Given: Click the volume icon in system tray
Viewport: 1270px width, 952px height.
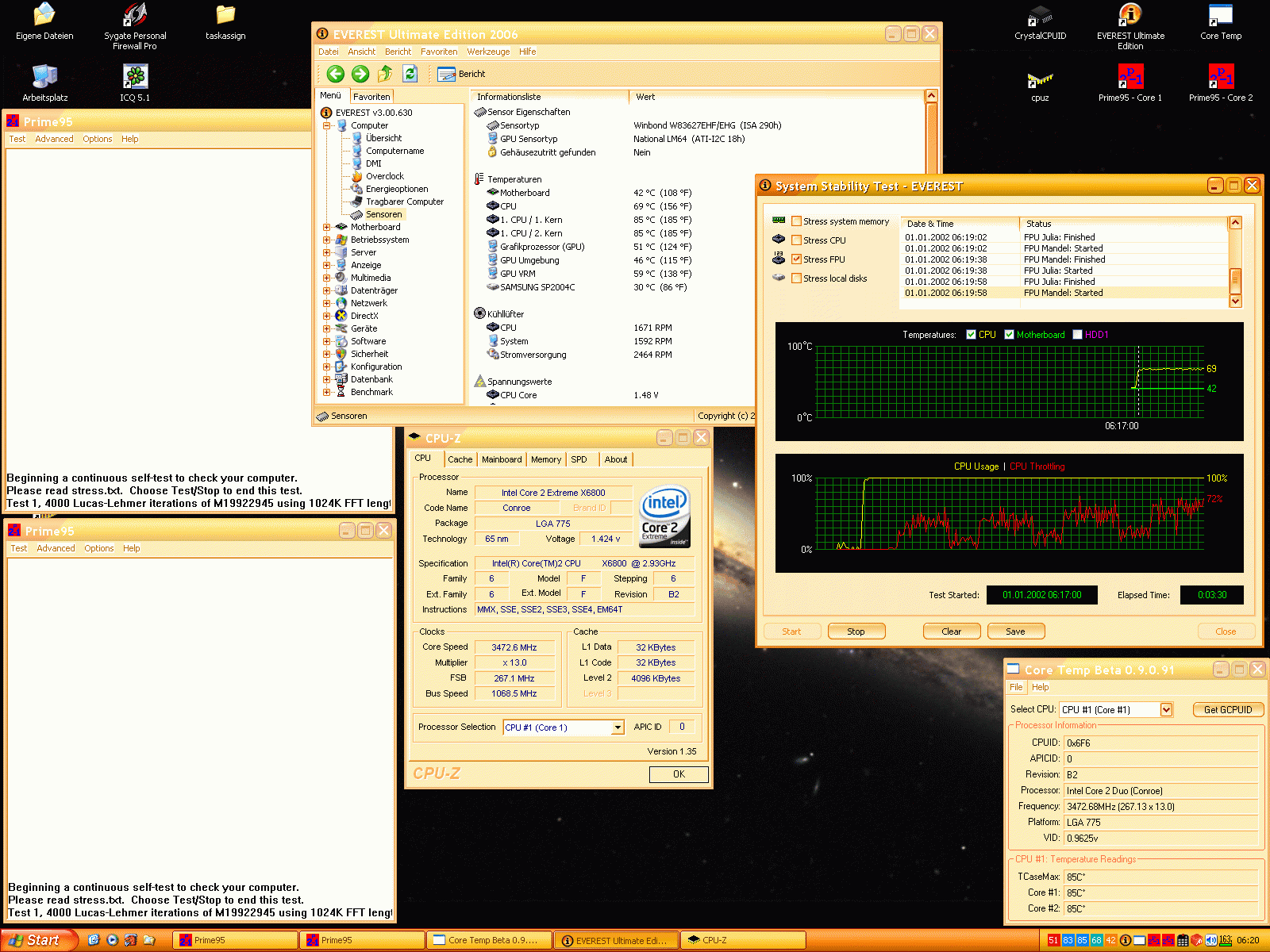Looking at the screenshot, I should click(x=1211, y=940).
